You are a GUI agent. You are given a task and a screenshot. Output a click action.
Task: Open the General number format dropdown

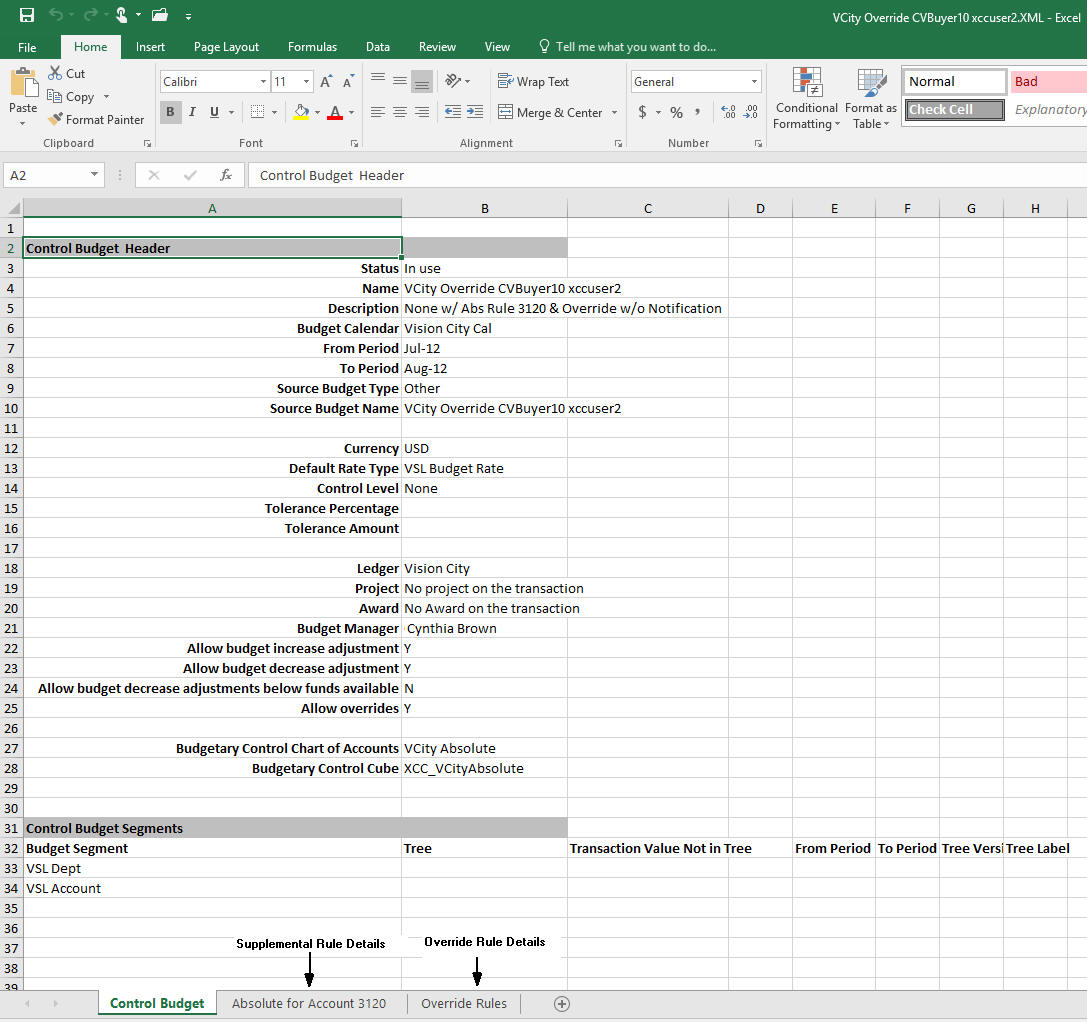click(x=754, y=81)
